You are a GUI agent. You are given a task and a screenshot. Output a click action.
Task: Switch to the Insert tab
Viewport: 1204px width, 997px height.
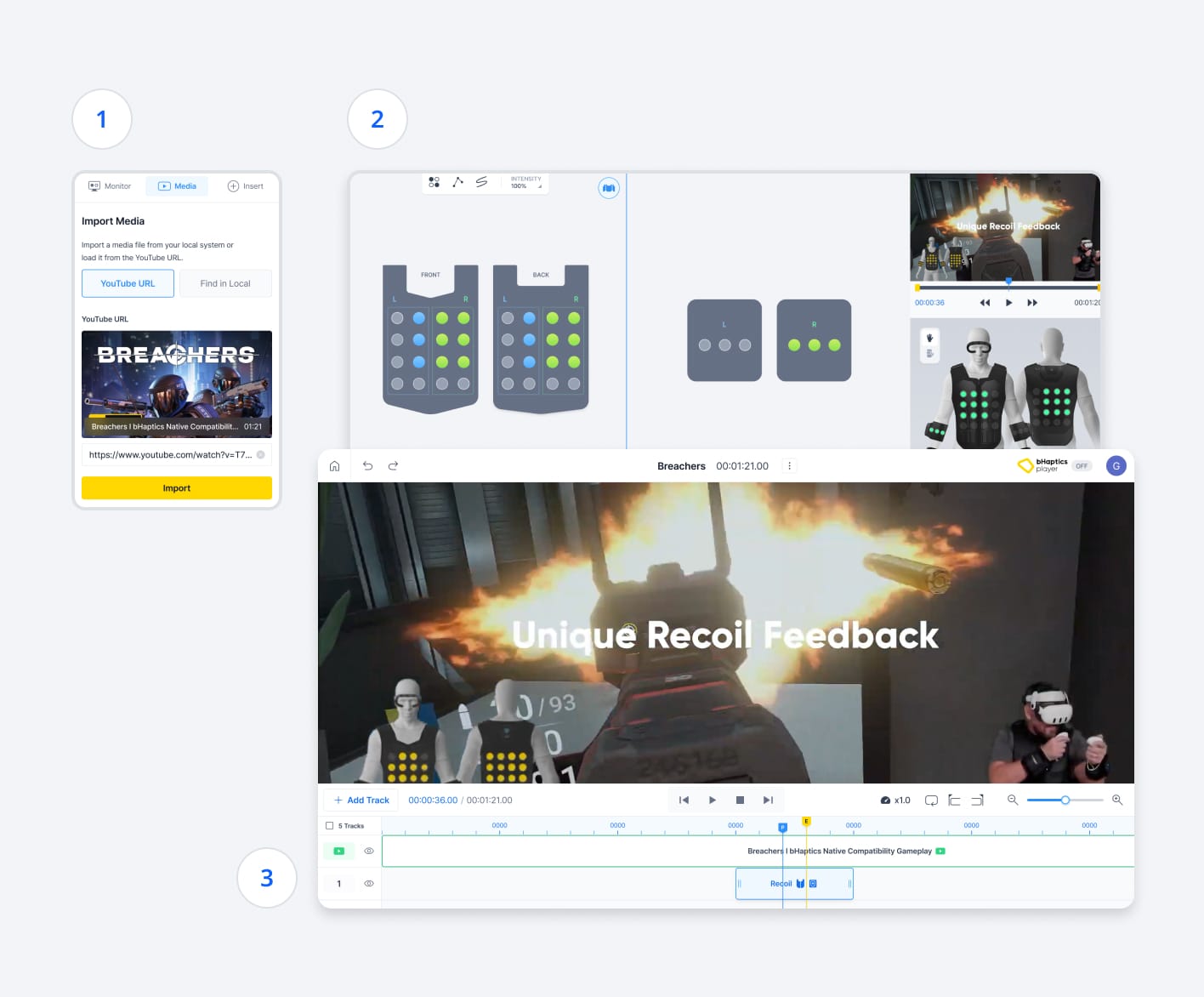tap(245, 185)
